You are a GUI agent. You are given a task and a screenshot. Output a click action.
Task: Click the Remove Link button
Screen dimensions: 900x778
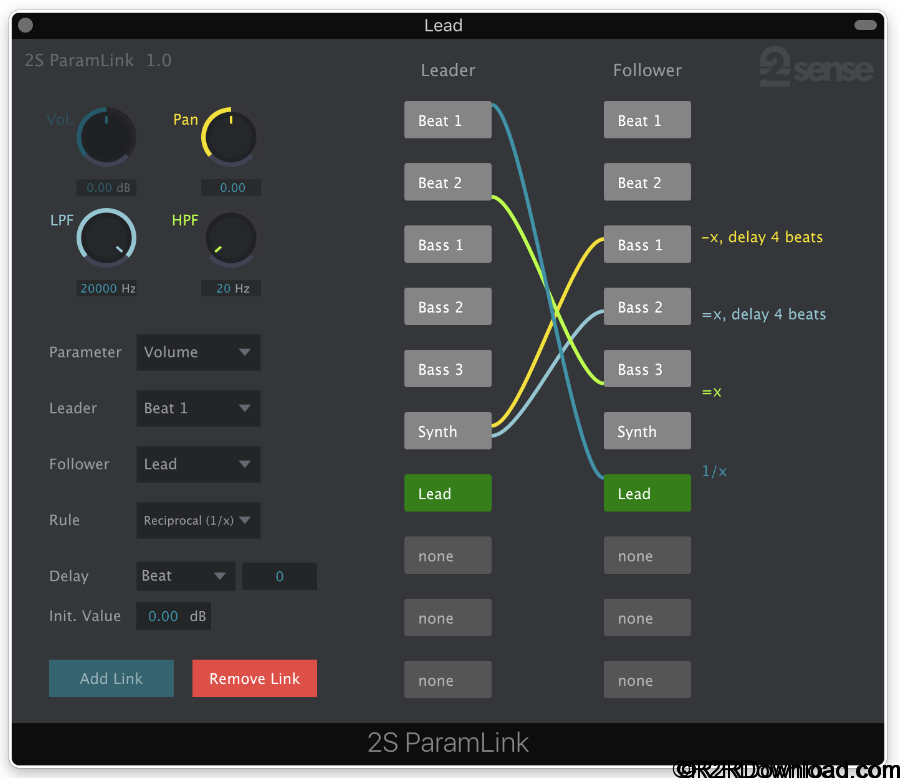[254, 679]
